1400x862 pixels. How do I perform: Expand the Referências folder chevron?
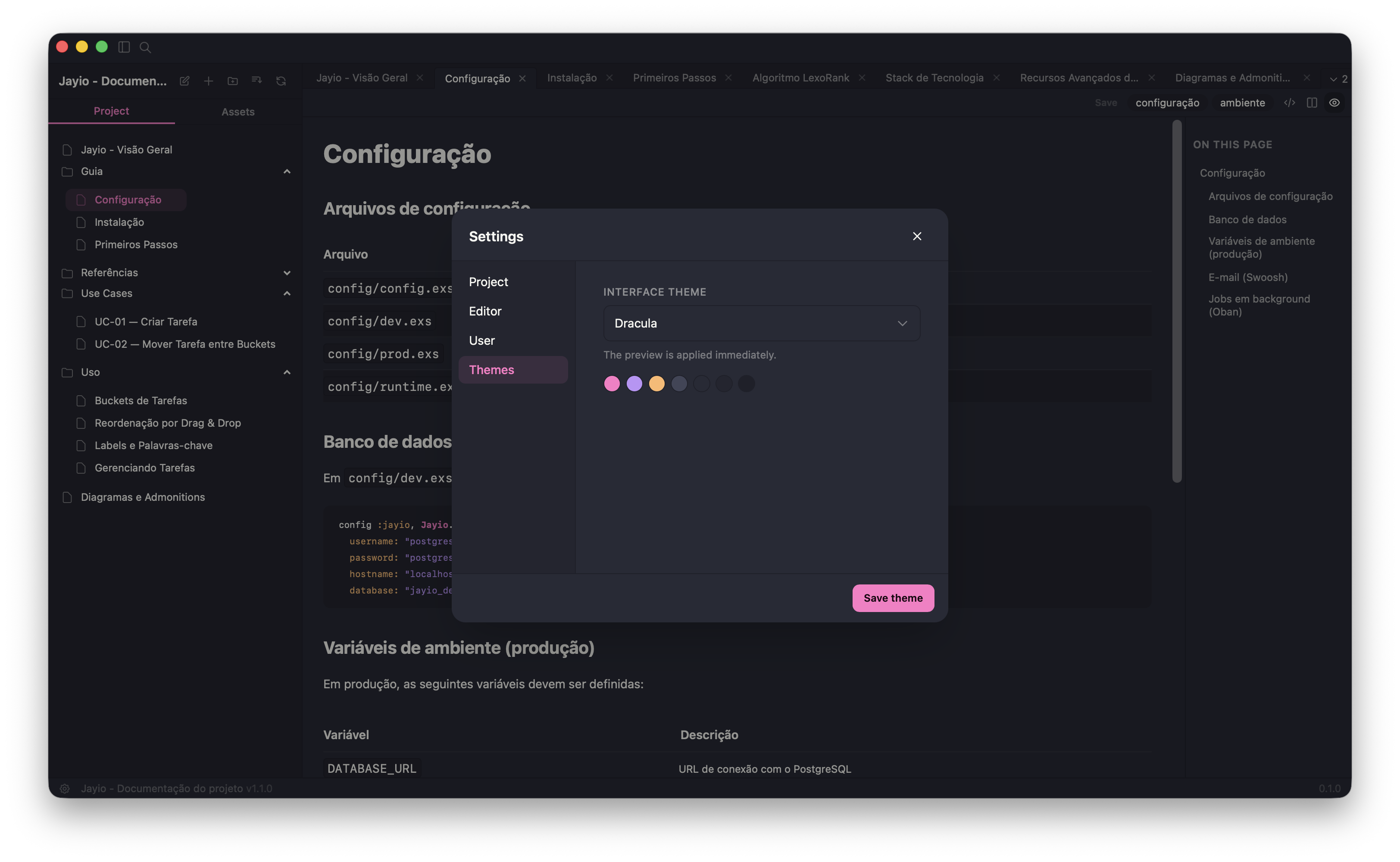coord(287,273)
